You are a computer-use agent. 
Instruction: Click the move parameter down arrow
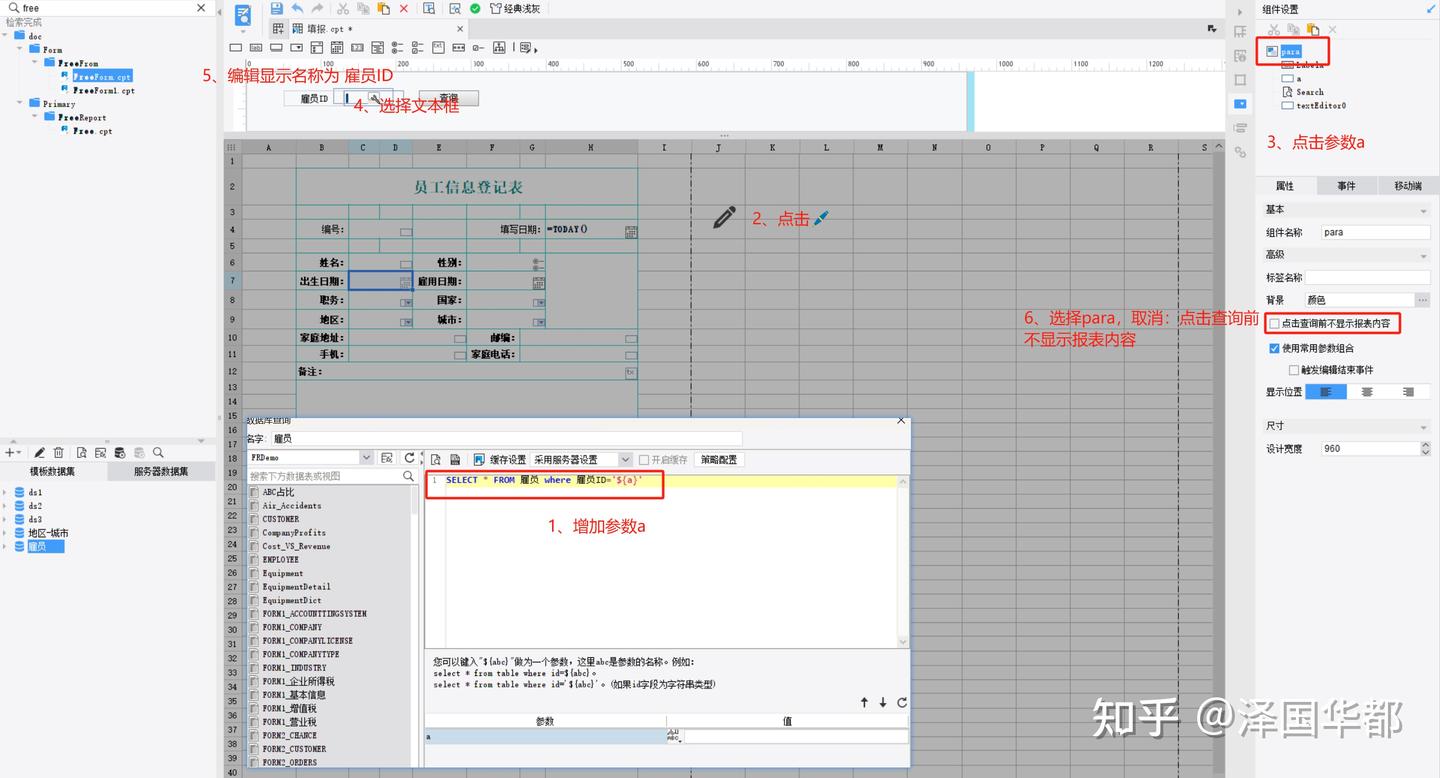pos(883,702)
